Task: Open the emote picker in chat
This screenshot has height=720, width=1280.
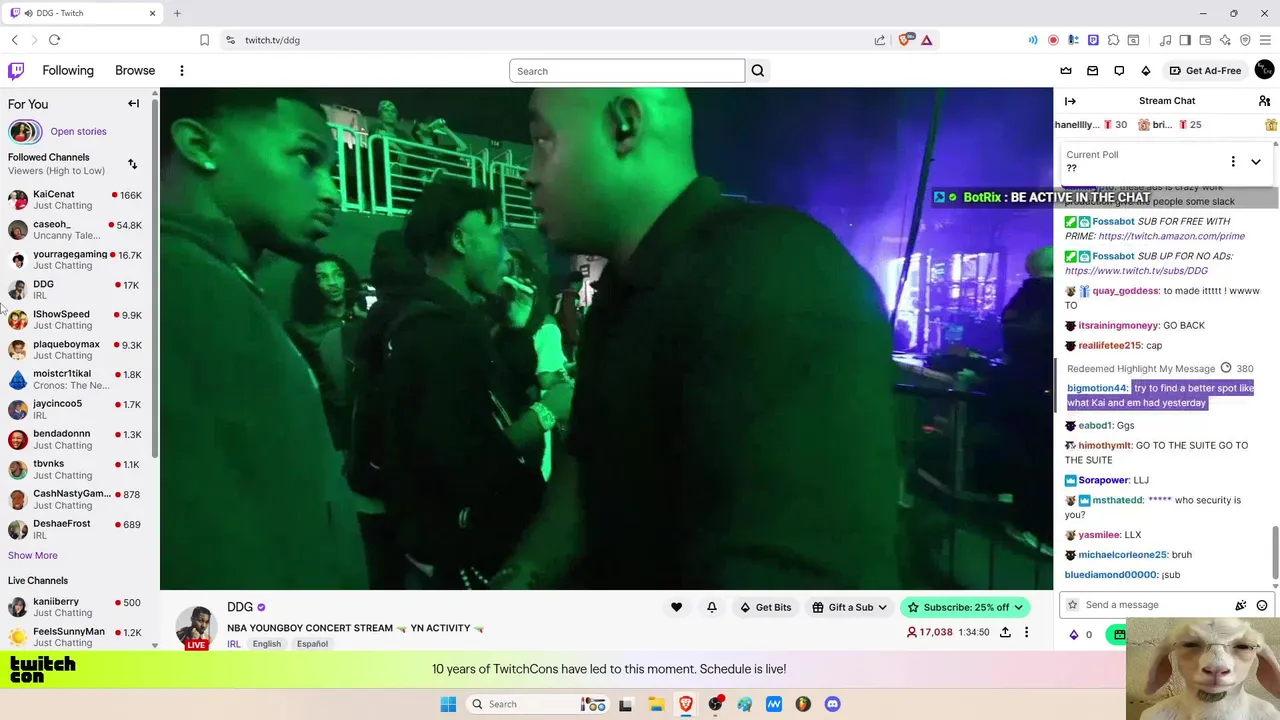Action: tap(1262, 605)
